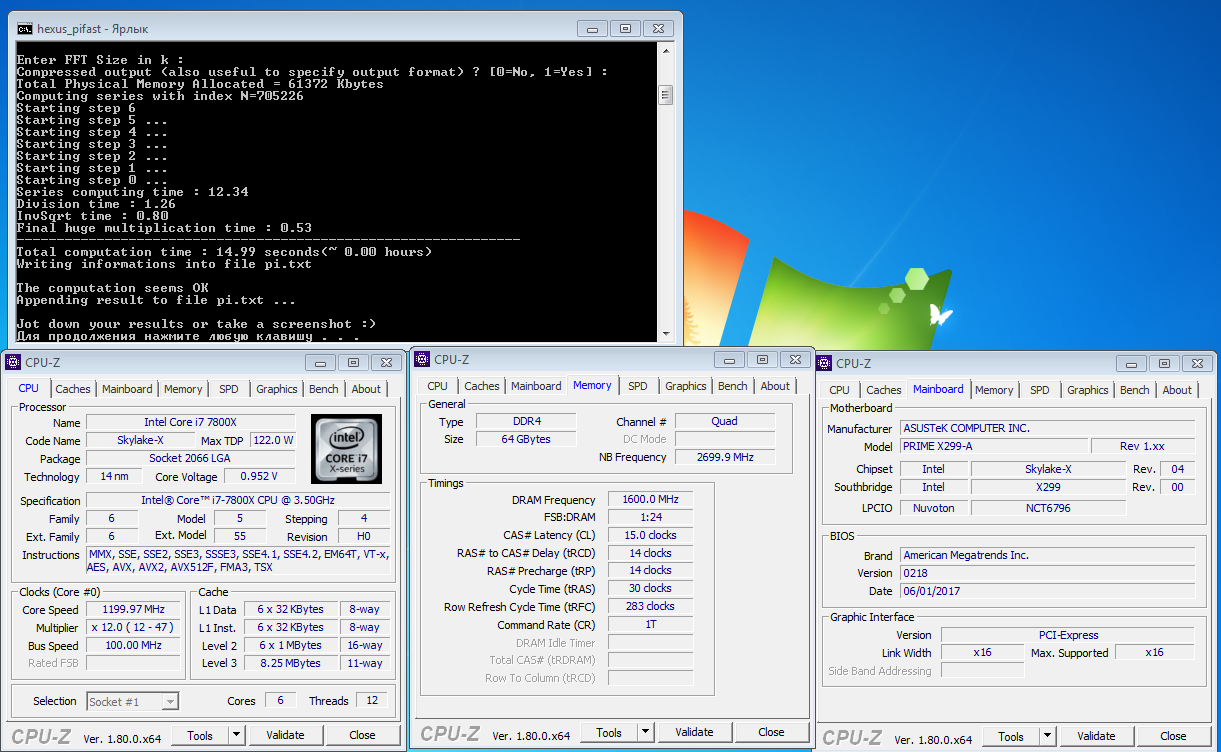Open Tools dropdown arrow in right CPU-Z window
Viewport: 1221px width, 752px height.
coord(1047,736)
